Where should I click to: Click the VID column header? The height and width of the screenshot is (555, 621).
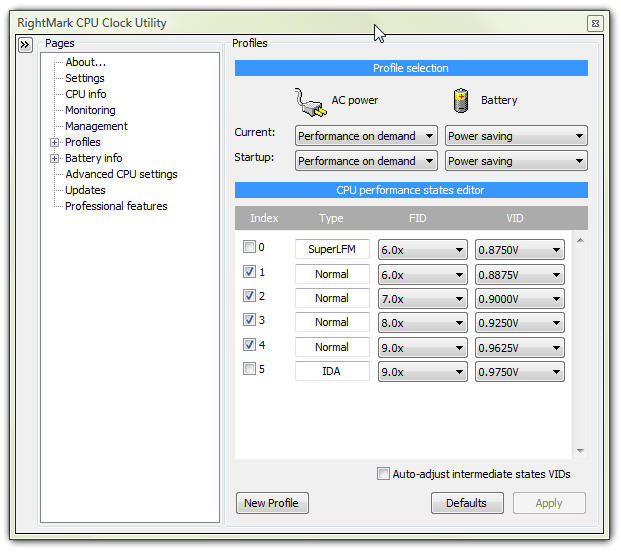click(514, 218)
